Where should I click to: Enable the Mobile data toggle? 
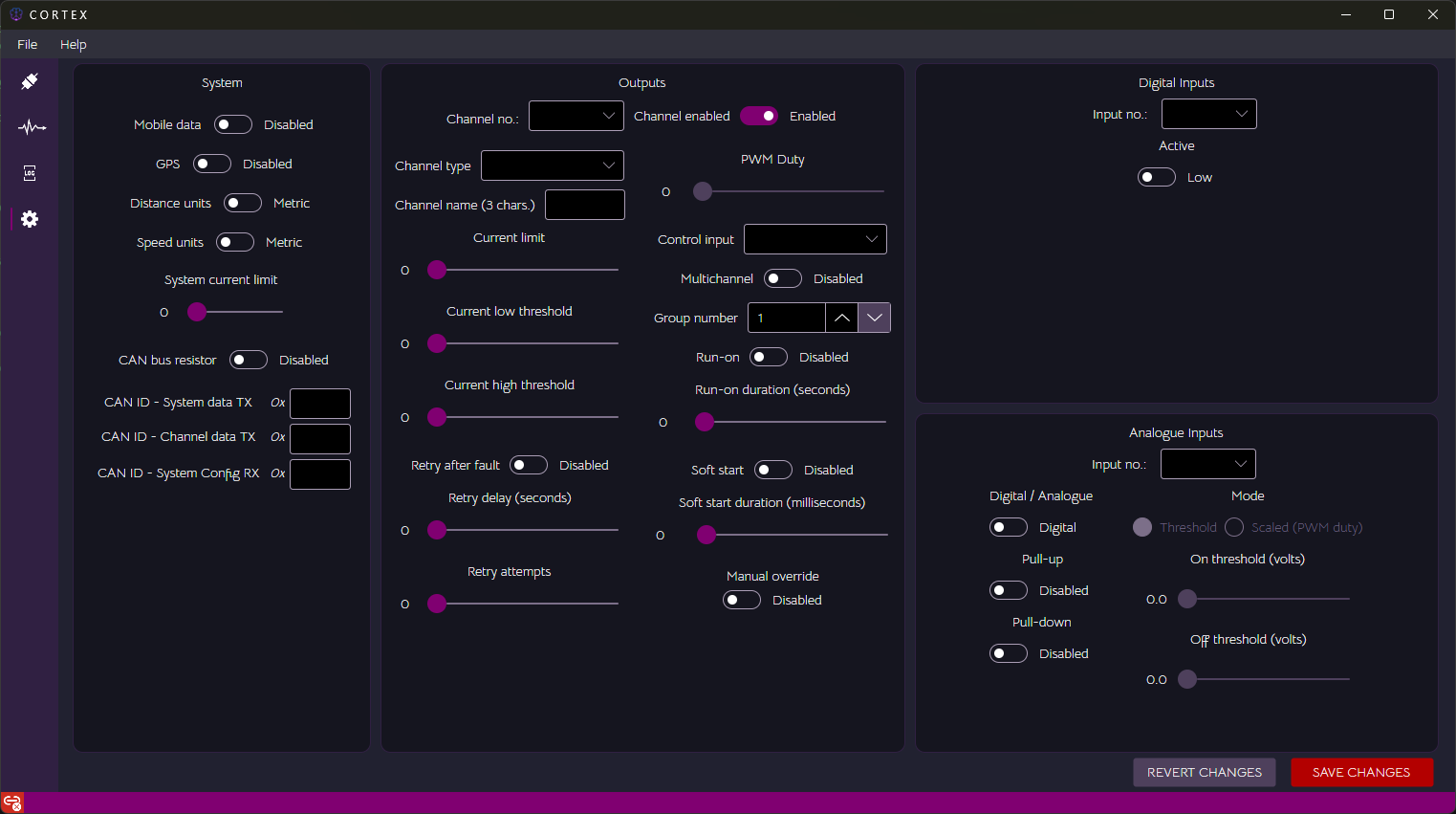pyautogui.click(x=233, y=124)
